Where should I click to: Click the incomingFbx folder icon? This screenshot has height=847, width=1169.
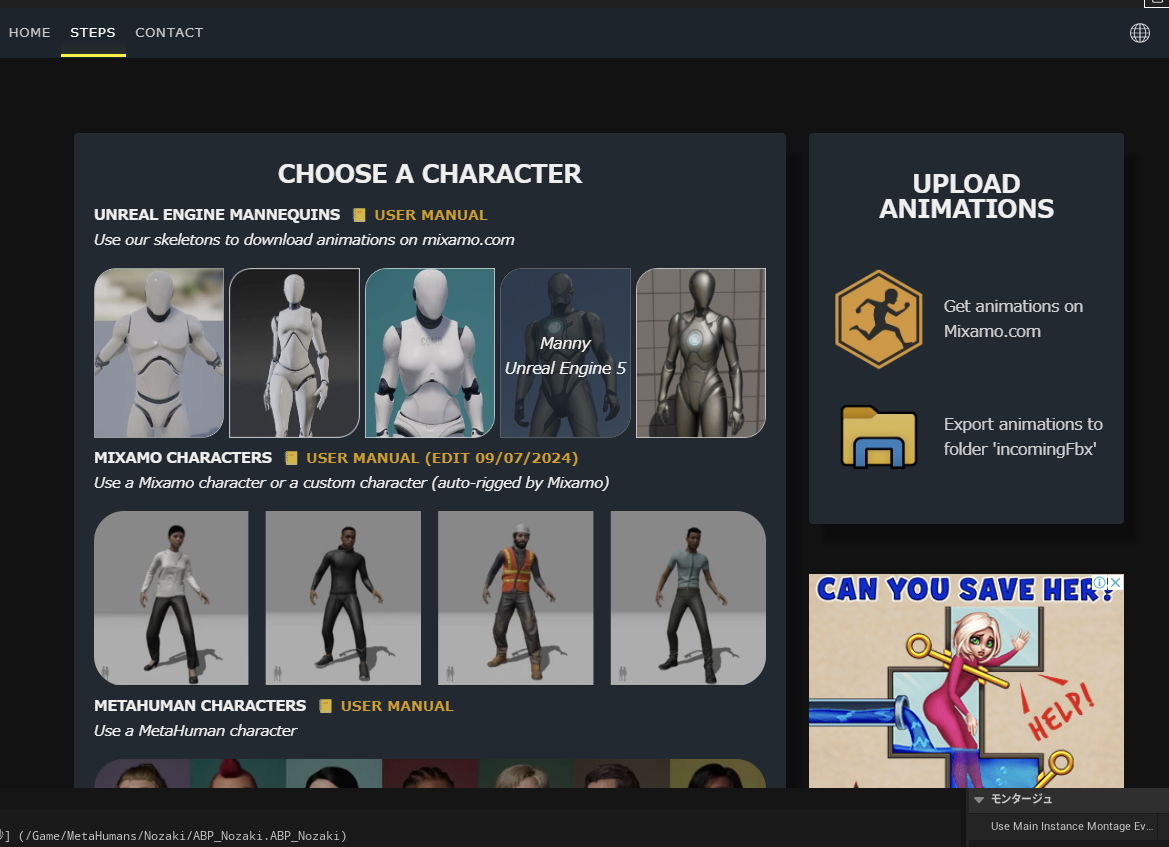pos(878,437)
